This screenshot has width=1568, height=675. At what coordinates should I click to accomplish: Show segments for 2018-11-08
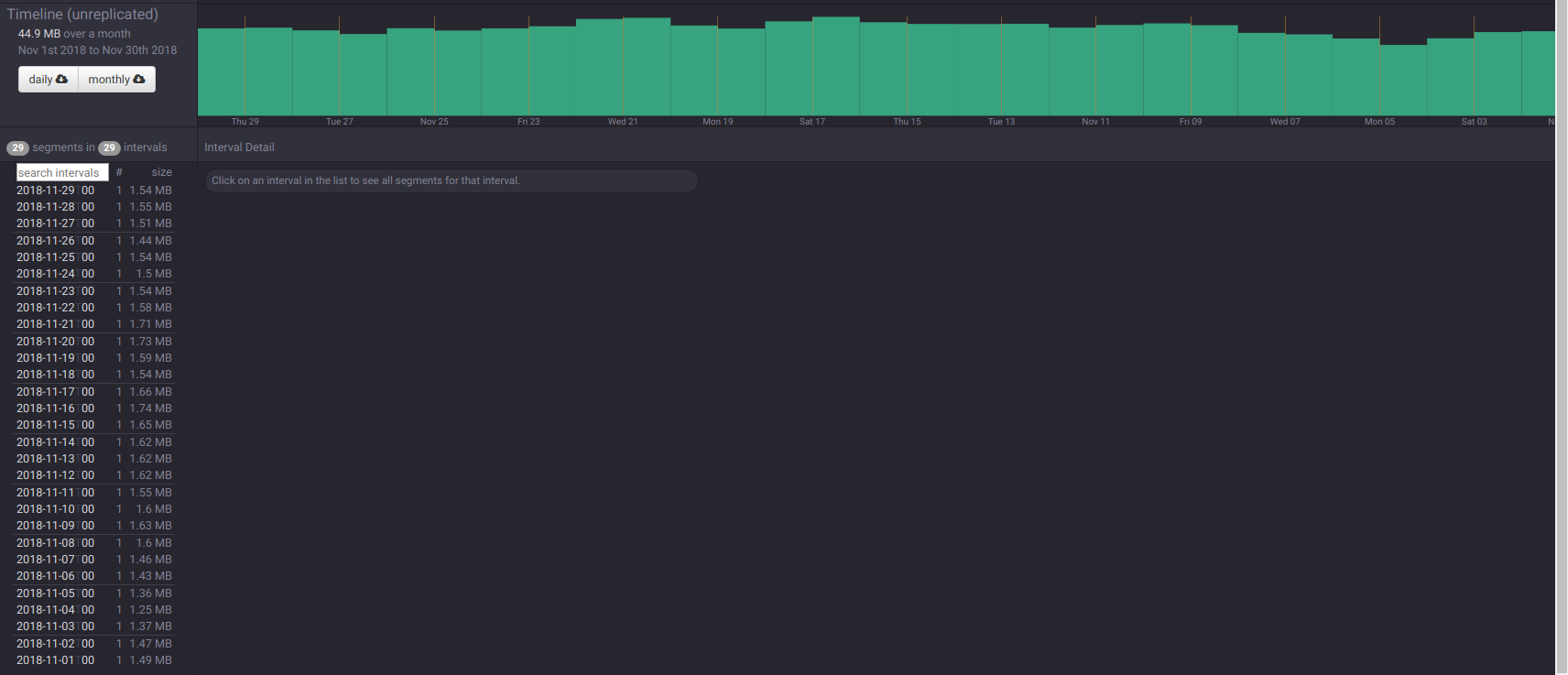point(94,543)
